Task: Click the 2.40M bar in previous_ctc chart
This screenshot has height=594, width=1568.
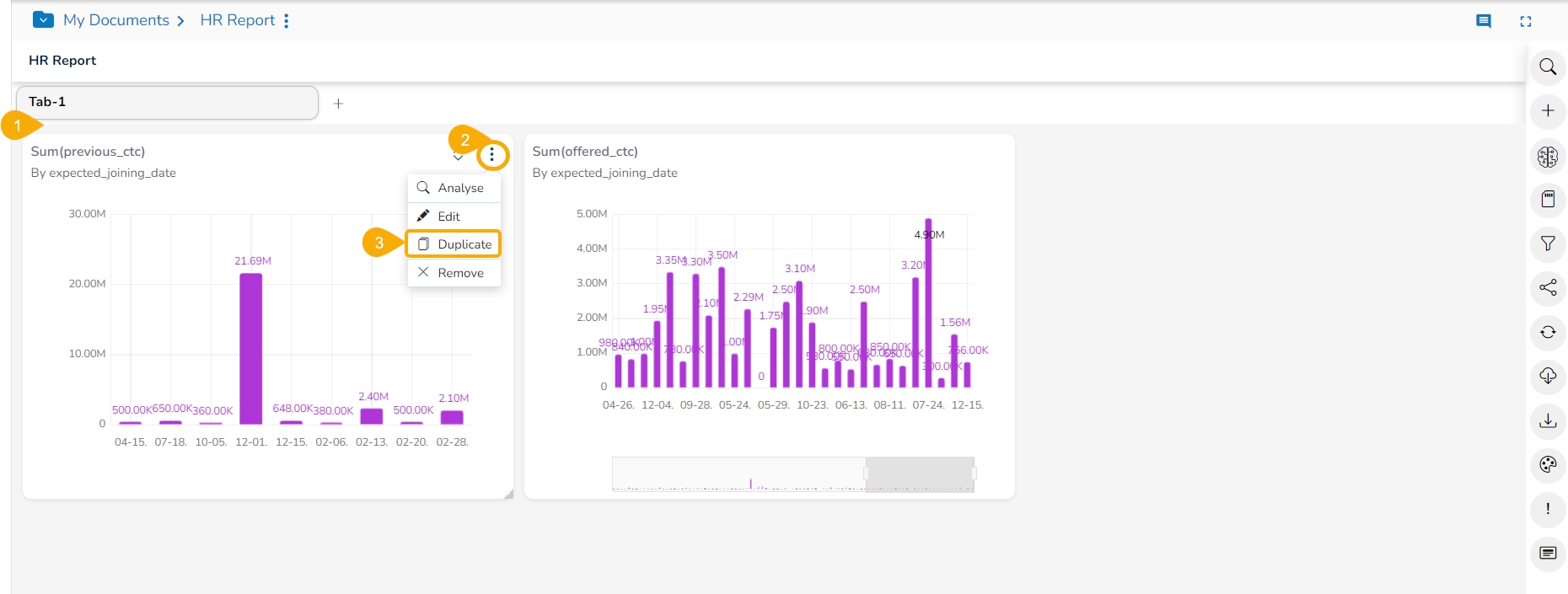Action: [371, 416]
